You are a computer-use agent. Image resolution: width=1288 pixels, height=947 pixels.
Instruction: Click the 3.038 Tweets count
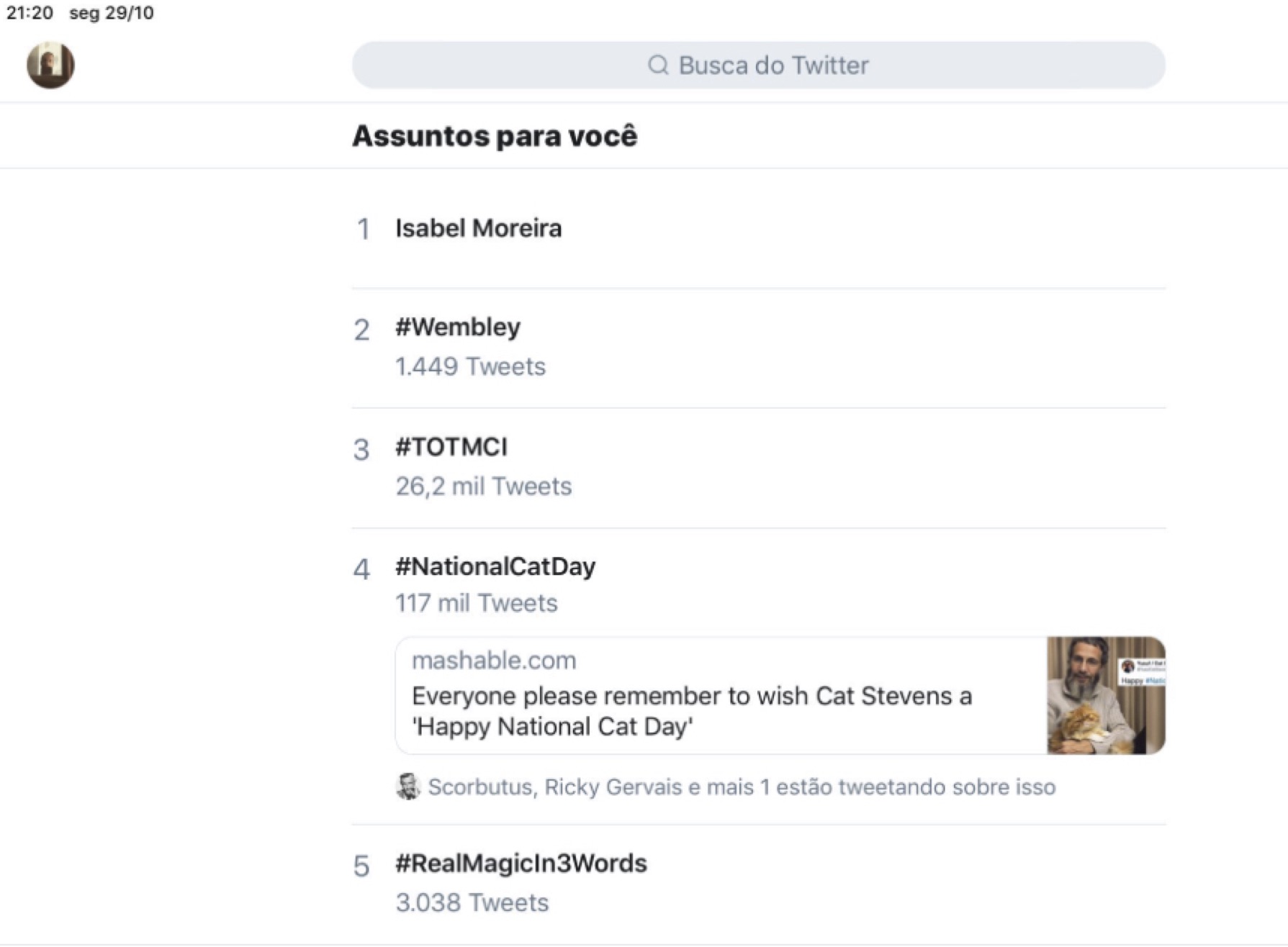472,903
